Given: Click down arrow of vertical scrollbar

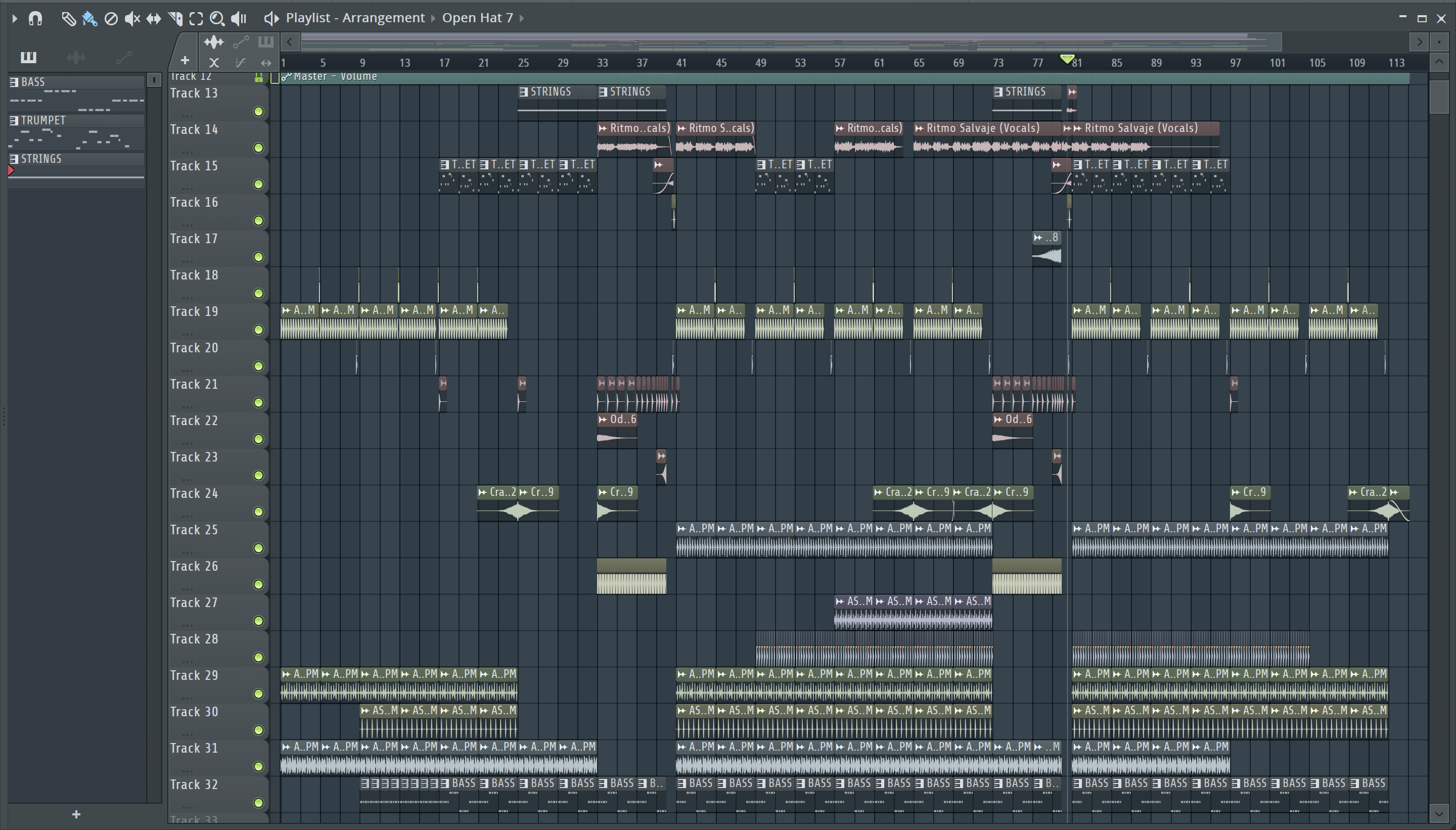Looking at the screenshot, I should pyautogui.click(x=1439, y=813).
